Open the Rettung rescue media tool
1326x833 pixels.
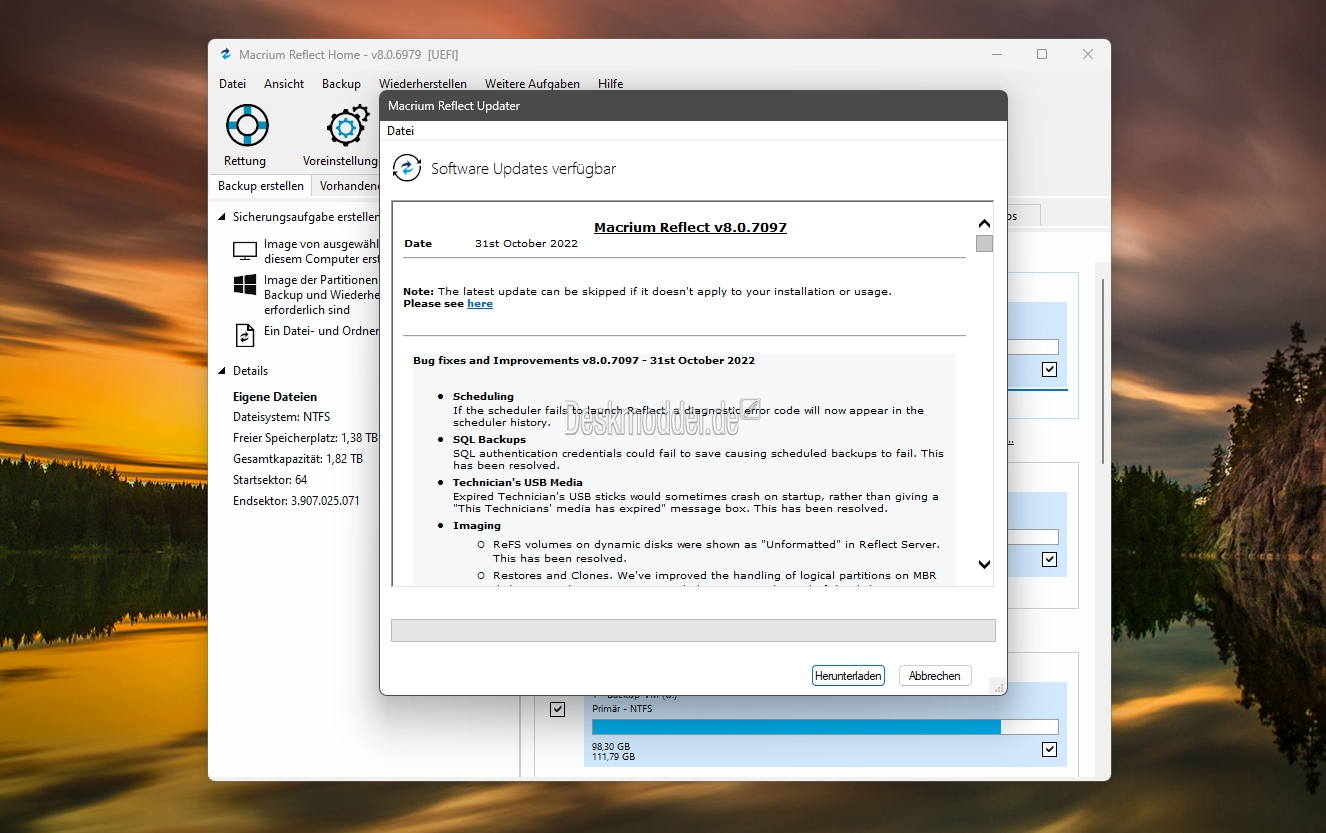(245, 135)
